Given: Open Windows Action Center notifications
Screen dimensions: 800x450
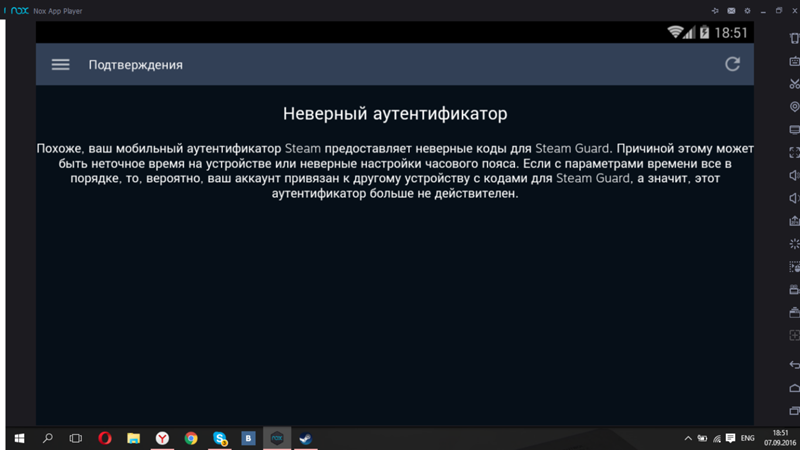Looking at the screenshot, I should pyautogui.click(x=731, y=438).
